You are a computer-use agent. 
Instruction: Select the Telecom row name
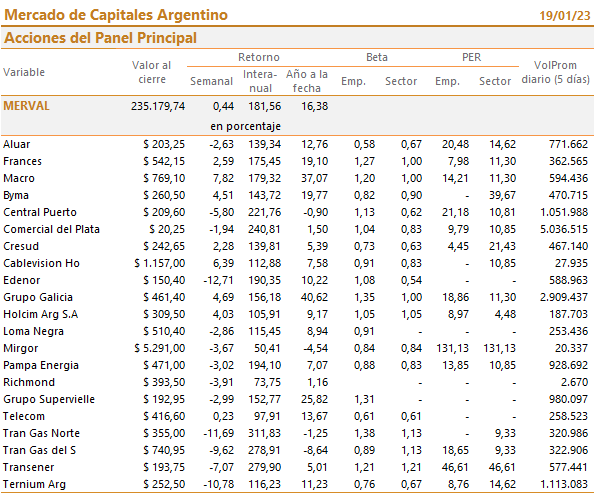(24, 416)
